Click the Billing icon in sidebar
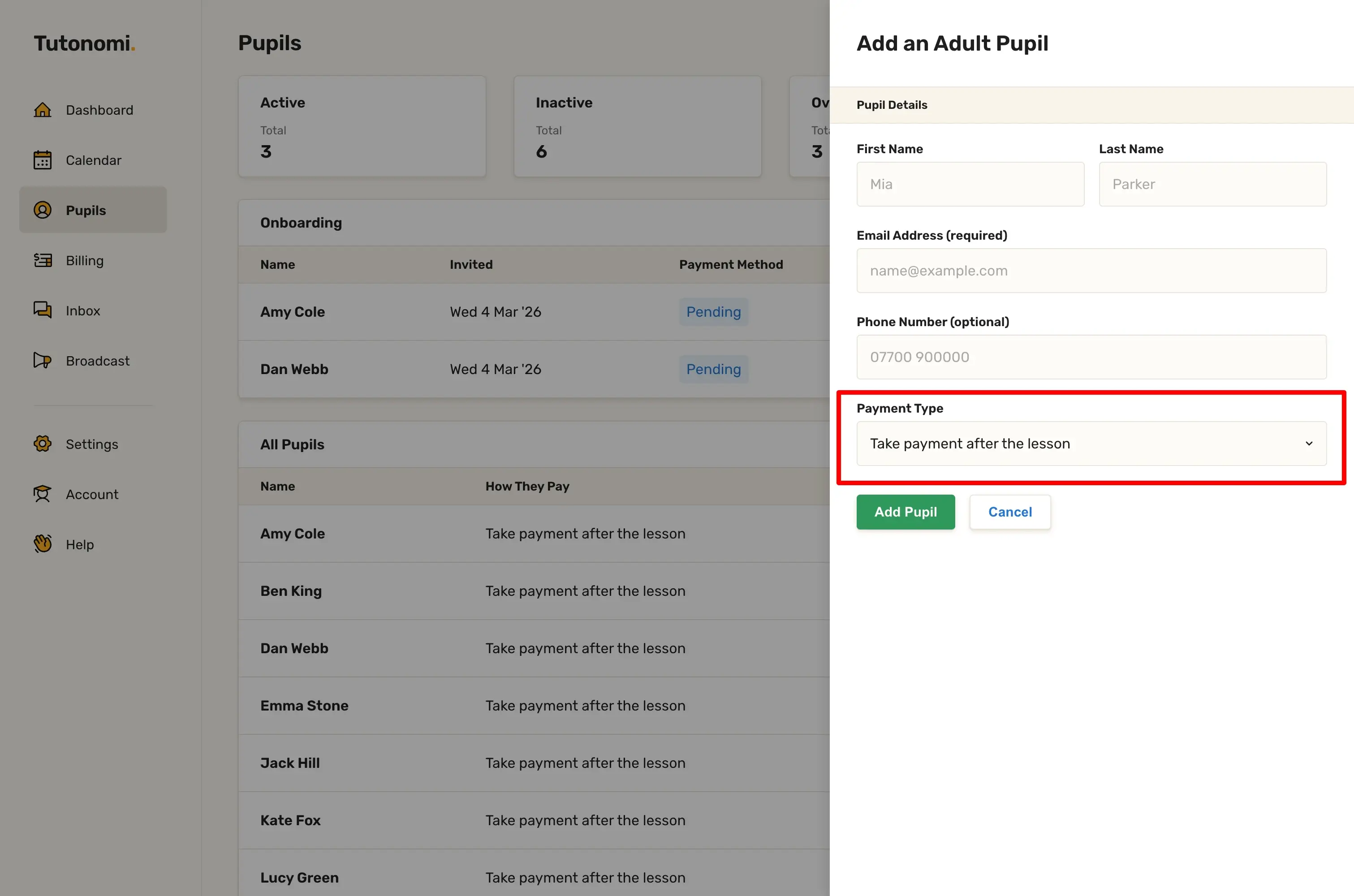 pyautogui.click(x=42, y=261)
